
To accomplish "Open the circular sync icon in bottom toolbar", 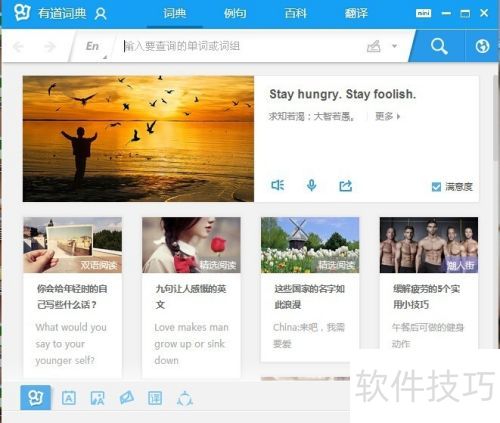I will tap(185, 398).
